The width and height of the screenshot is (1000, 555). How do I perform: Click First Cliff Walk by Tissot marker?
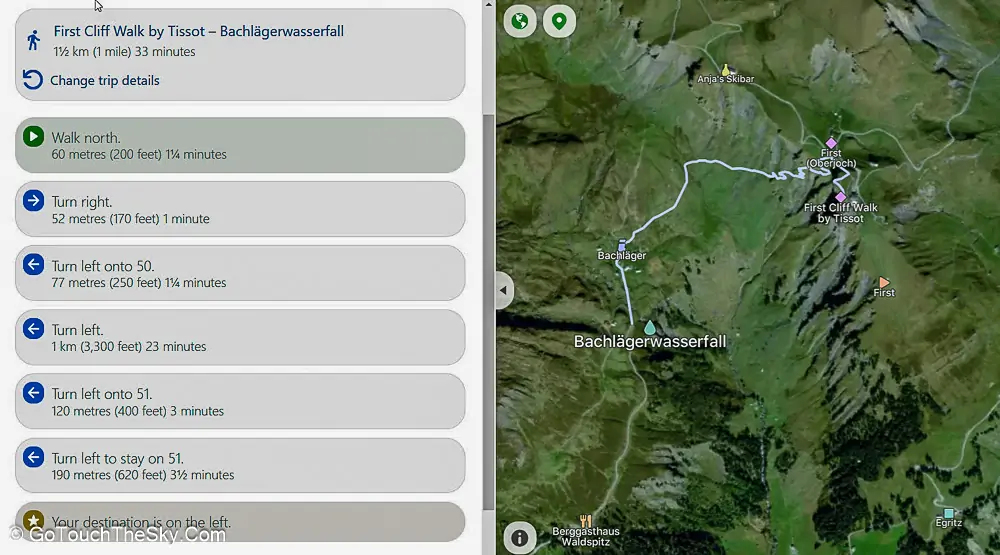[x=841, y=197]
